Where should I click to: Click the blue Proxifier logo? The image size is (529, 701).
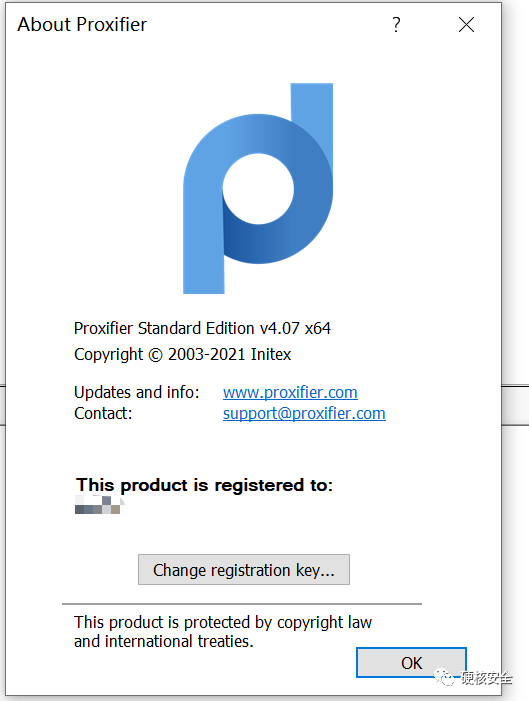[x=258, y=188]
